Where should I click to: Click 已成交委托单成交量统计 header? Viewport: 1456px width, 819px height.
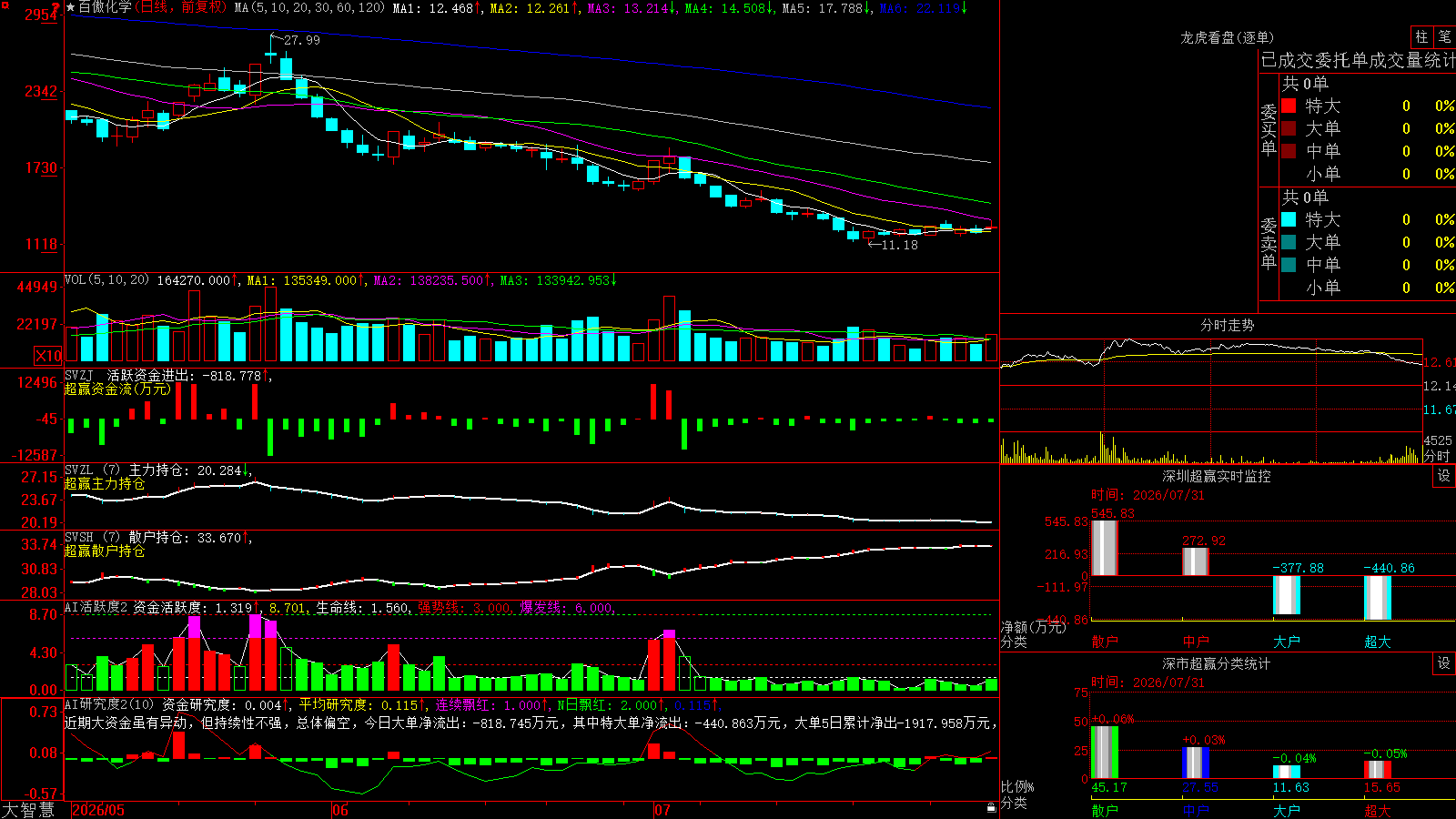[x=1358, y=60]
